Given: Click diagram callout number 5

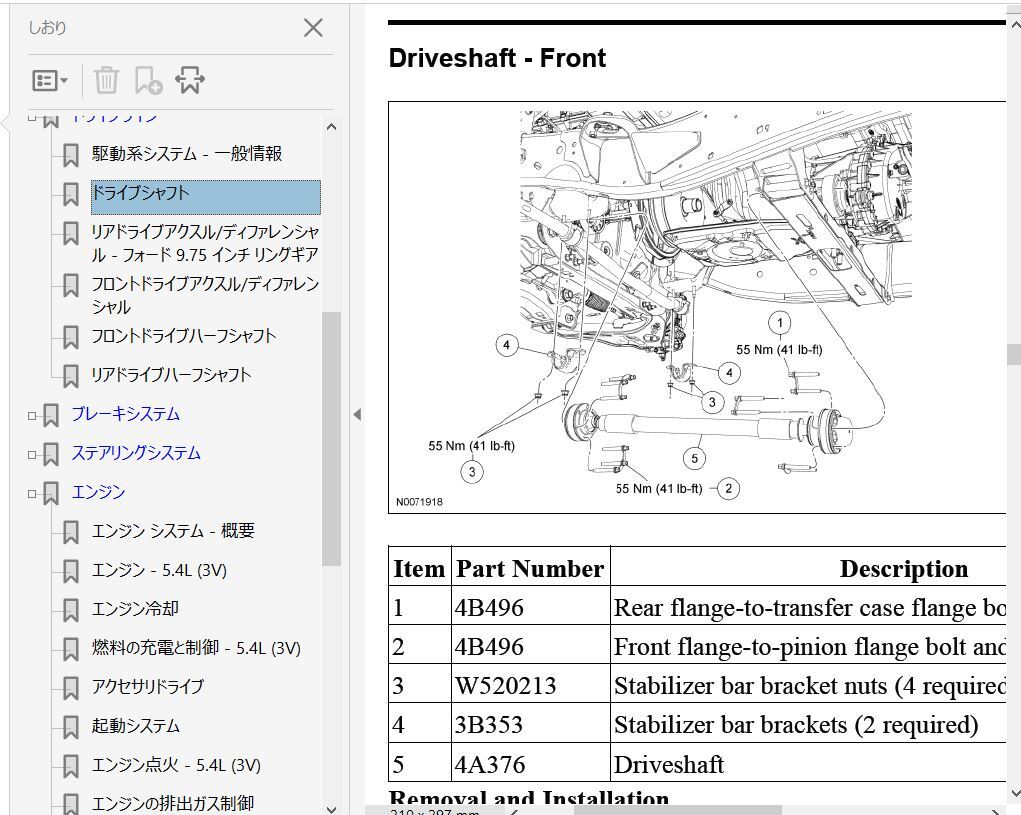Looking at the screenshot, I should [694, 458].
